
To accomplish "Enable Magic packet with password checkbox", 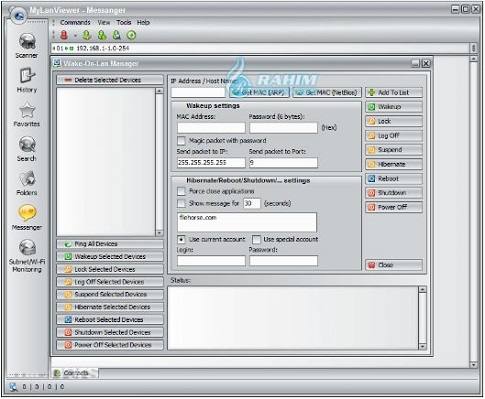I will [181, 141].
